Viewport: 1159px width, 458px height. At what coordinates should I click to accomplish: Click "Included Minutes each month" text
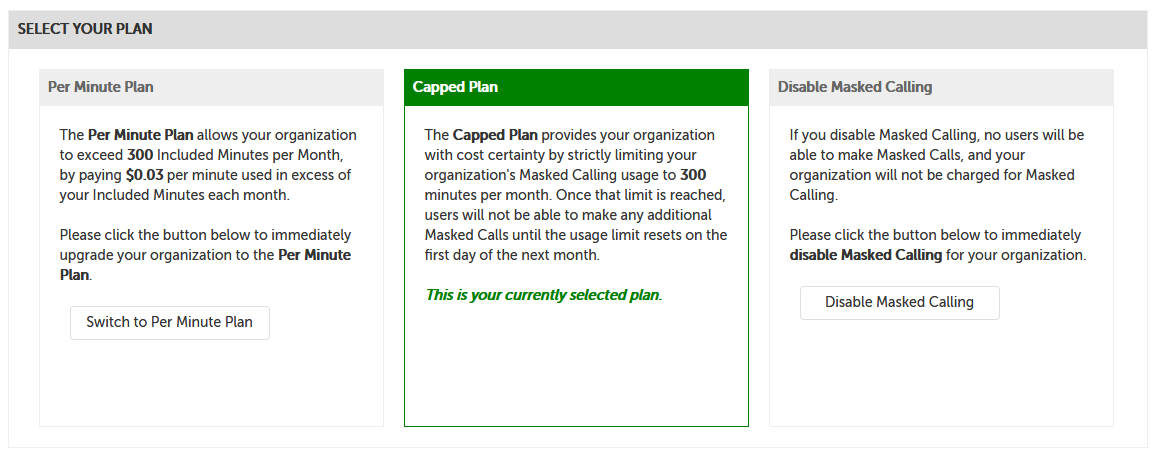[174, 195]
